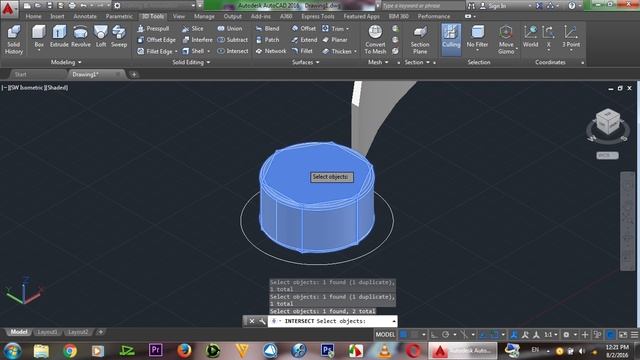Select the surface Patch tool
Screen dimensions: 640x360
coord(267,40)
